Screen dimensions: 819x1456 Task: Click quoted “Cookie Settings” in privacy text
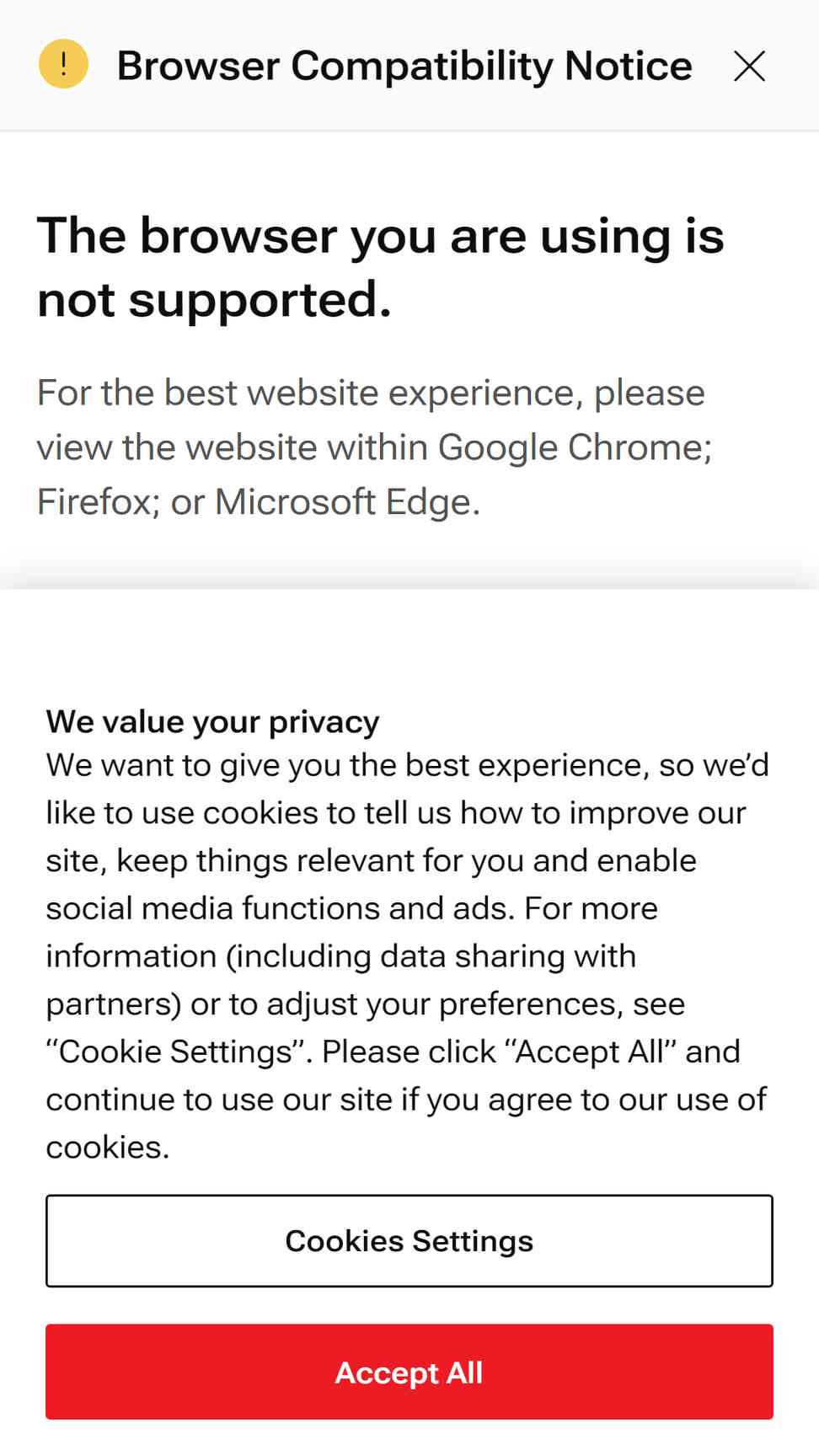(x=179, y=1052)
